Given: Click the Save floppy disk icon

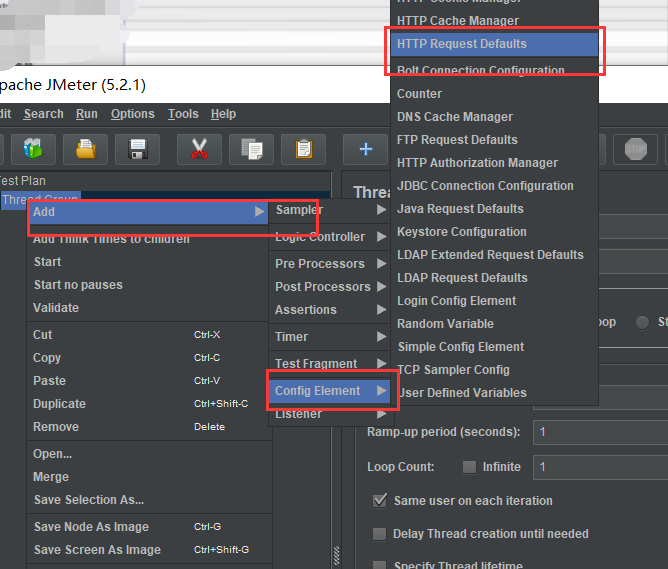Looking at the screenshot, I should (x=137, y=149).
